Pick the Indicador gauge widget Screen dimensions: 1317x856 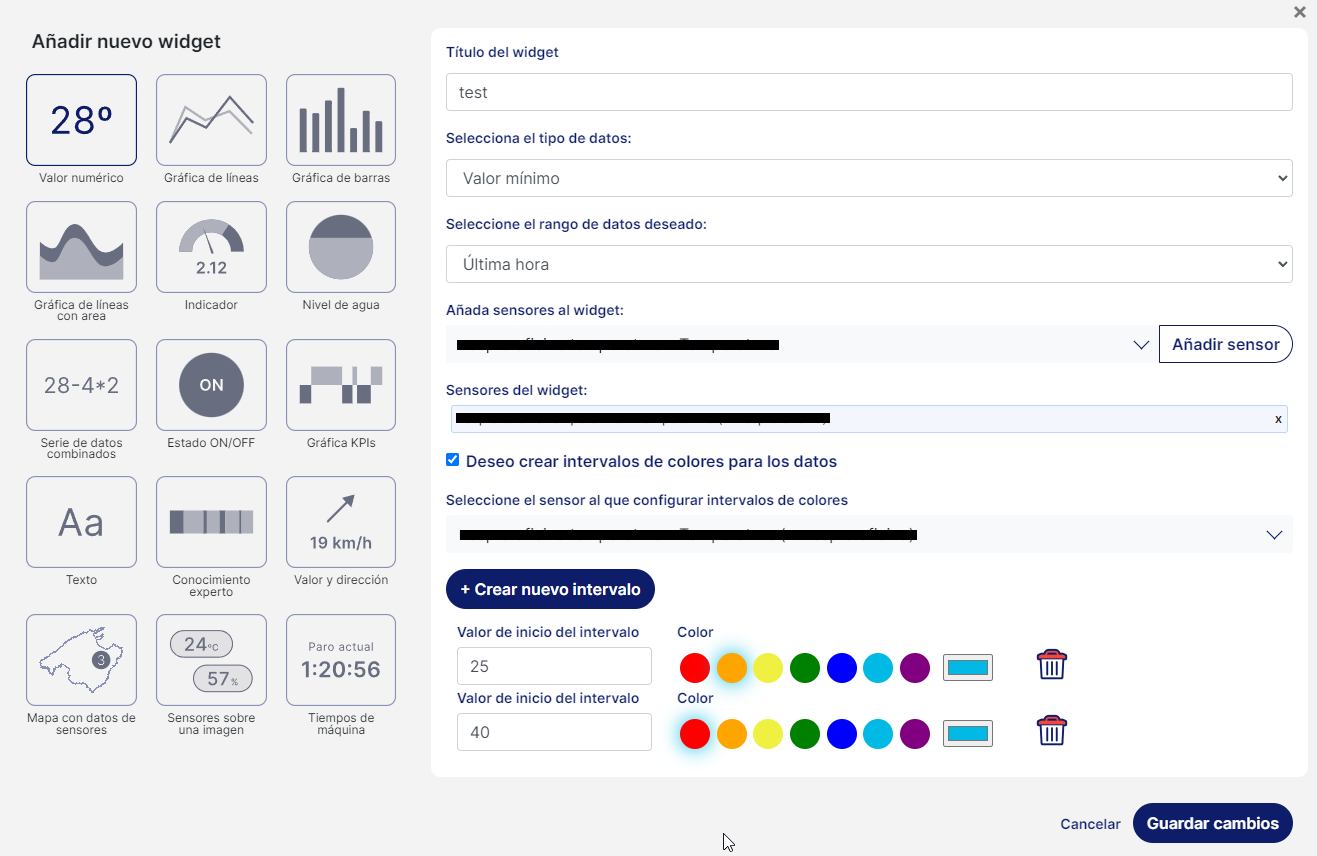(211, 247)
